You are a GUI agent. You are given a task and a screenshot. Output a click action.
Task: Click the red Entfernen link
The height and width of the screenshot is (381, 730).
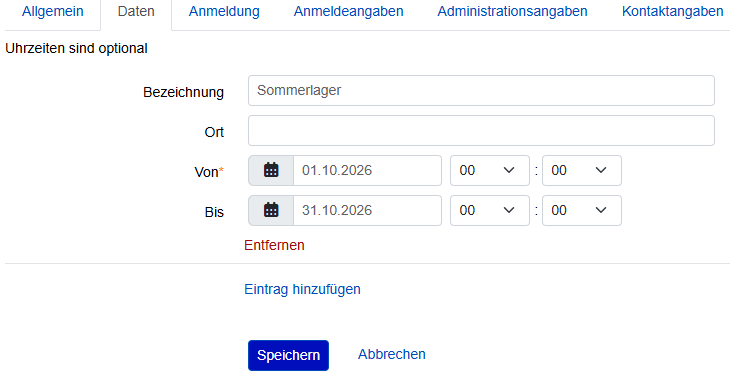[x=274, y=245]
